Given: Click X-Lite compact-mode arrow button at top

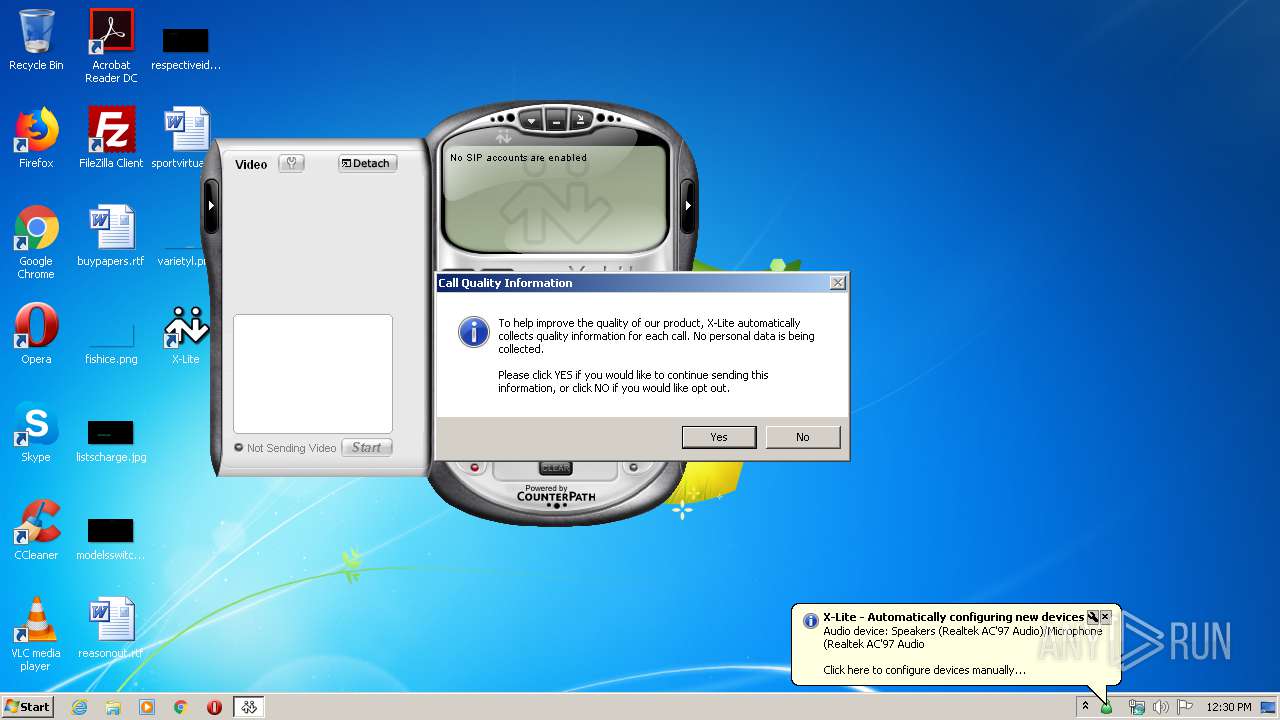Looking at the screenshot, I should click(x=582, y=121).
